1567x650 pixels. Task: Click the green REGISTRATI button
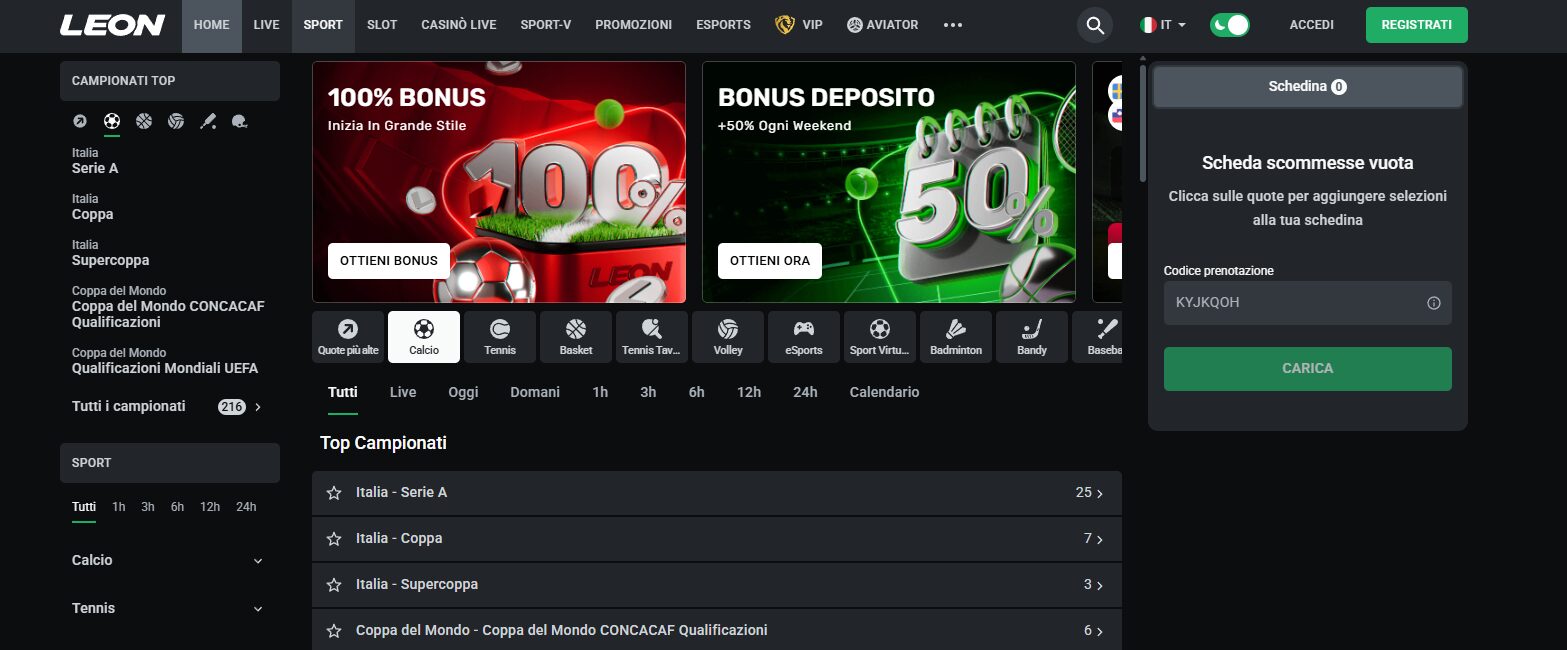pos(1416,25)
